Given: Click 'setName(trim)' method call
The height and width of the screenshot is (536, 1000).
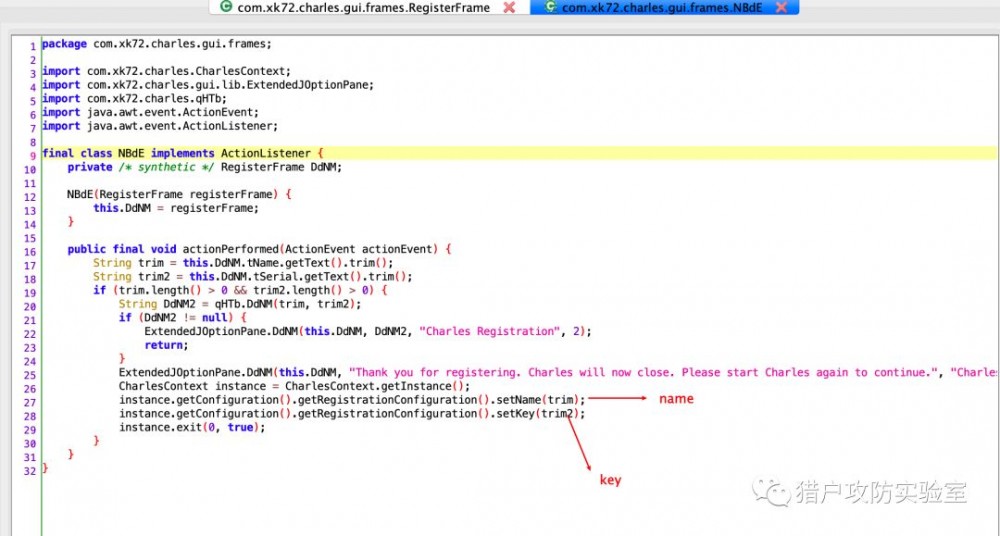Looking at the screenshot, I should [538, 400].
